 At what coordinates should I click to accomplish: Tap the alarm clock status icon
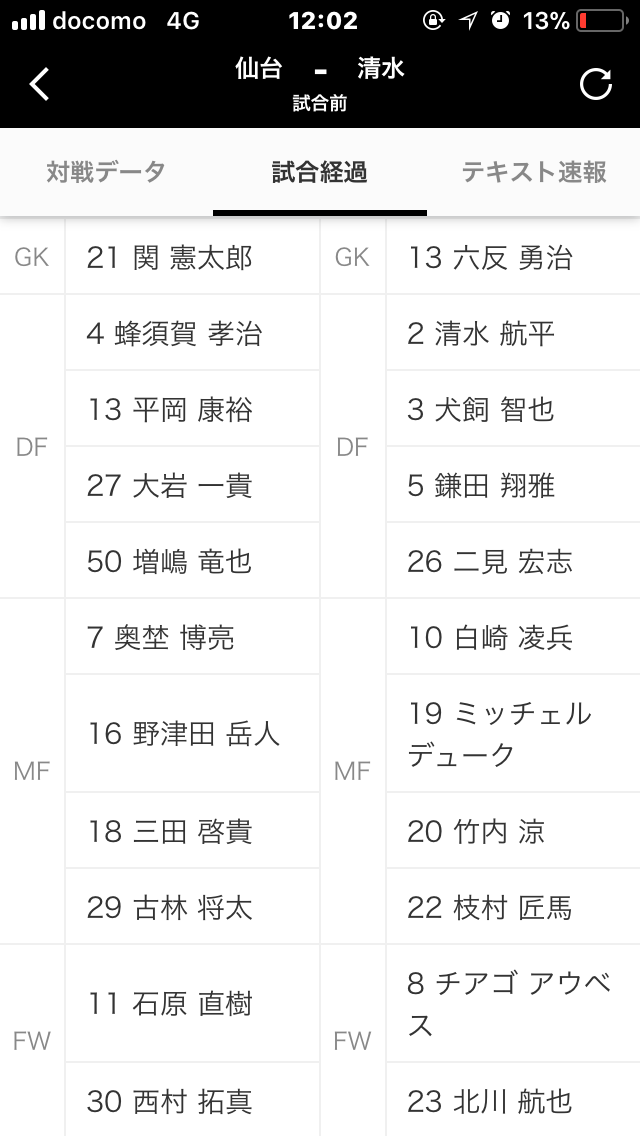(x=502, y=20)
